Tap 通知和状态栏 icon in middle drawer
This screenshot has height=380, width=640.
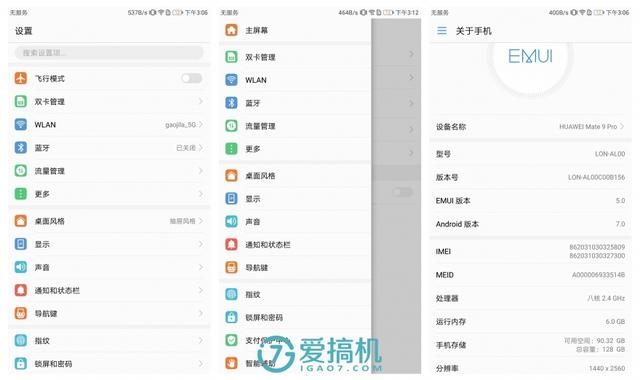click(x=231, y=244)
